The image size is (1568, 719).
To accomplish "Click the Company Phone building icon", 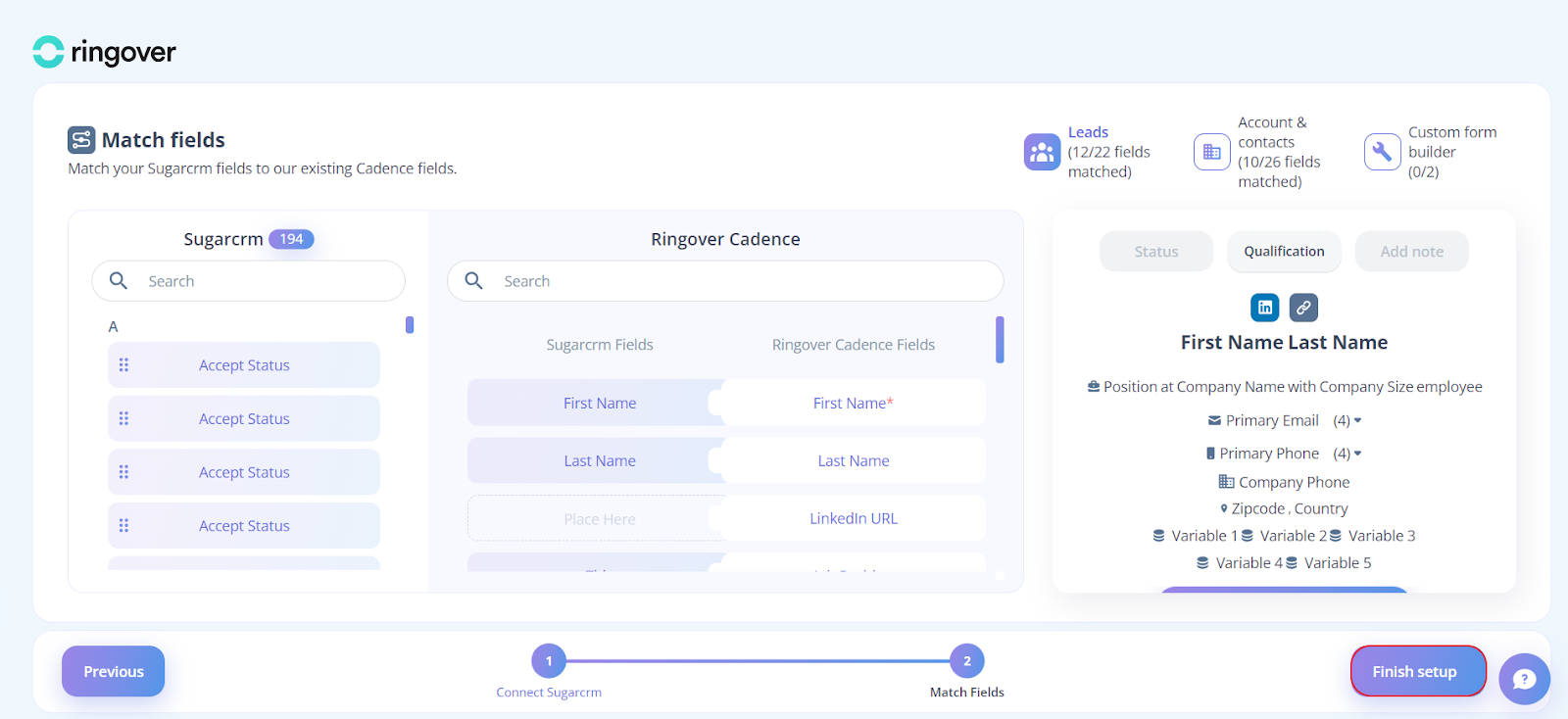I will click(1226, 482).
